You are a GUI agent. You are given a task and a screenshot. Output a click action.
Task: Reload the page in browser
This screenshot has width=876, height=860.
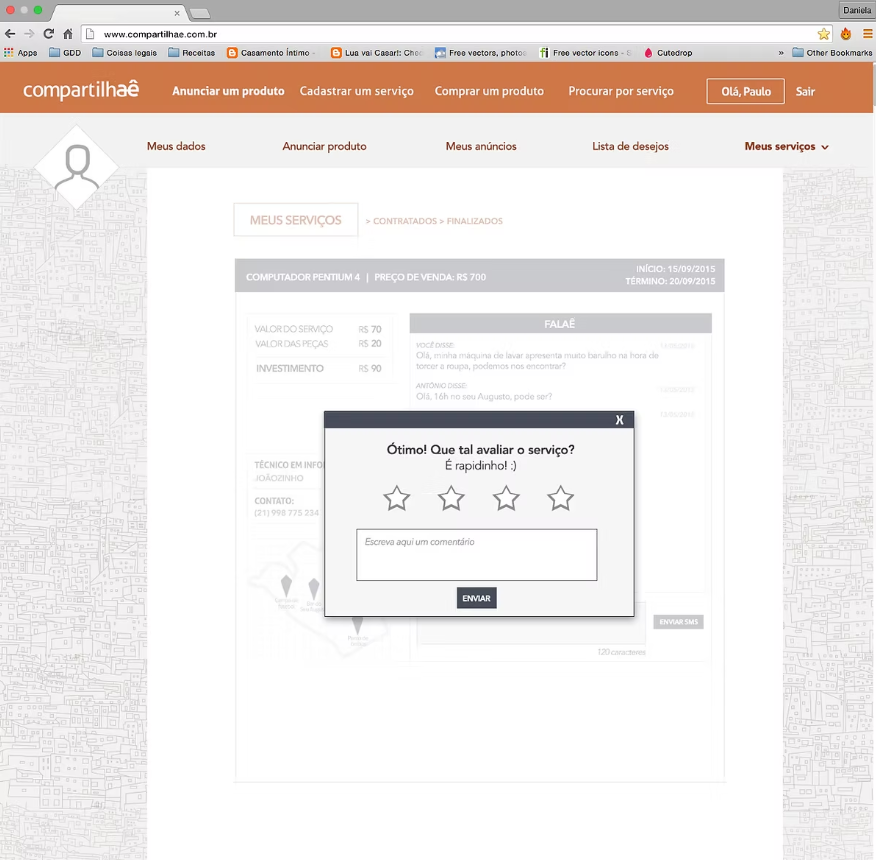(48, 34)
